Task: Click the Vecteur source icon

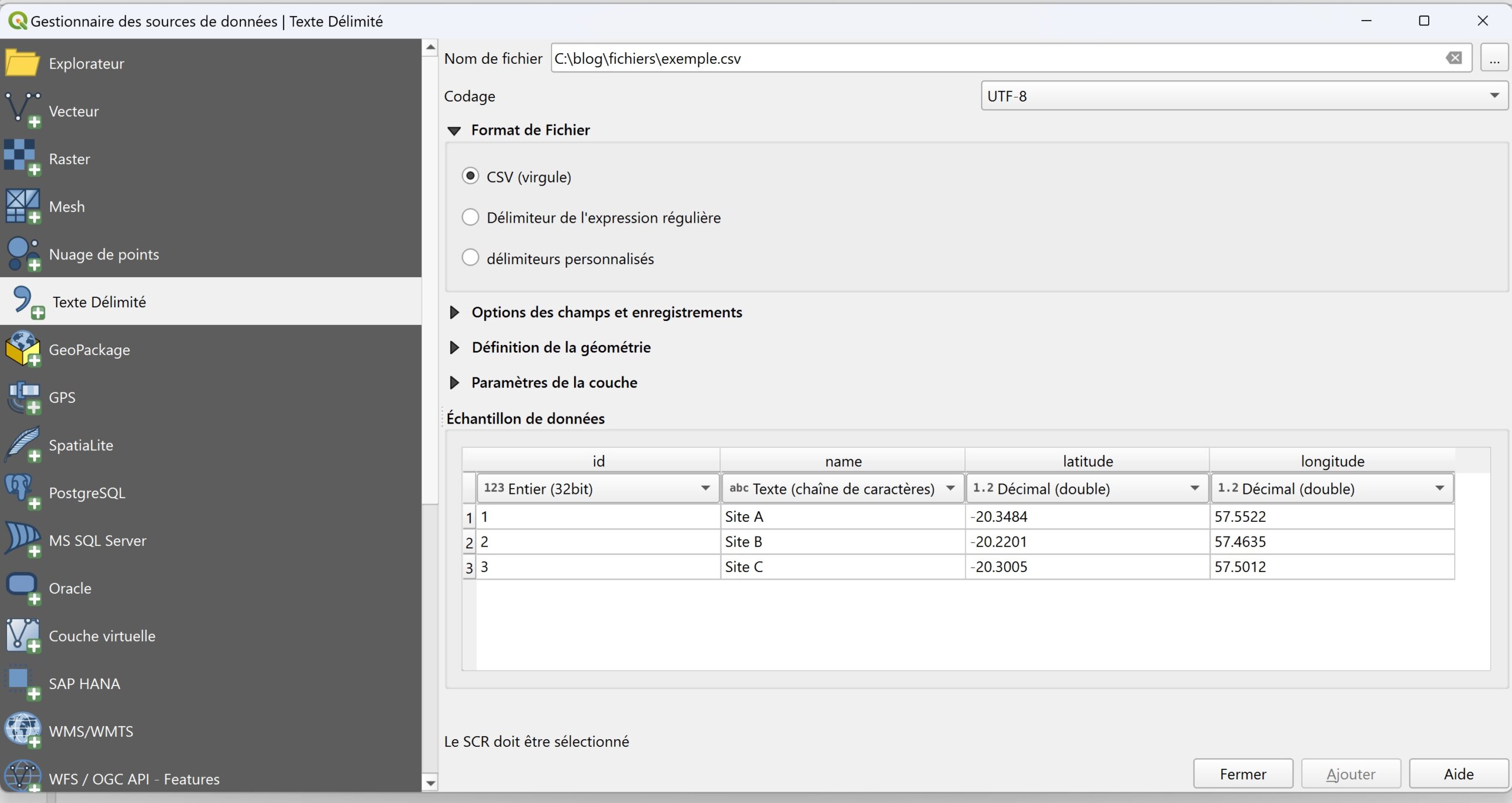Action: [22, 110]
